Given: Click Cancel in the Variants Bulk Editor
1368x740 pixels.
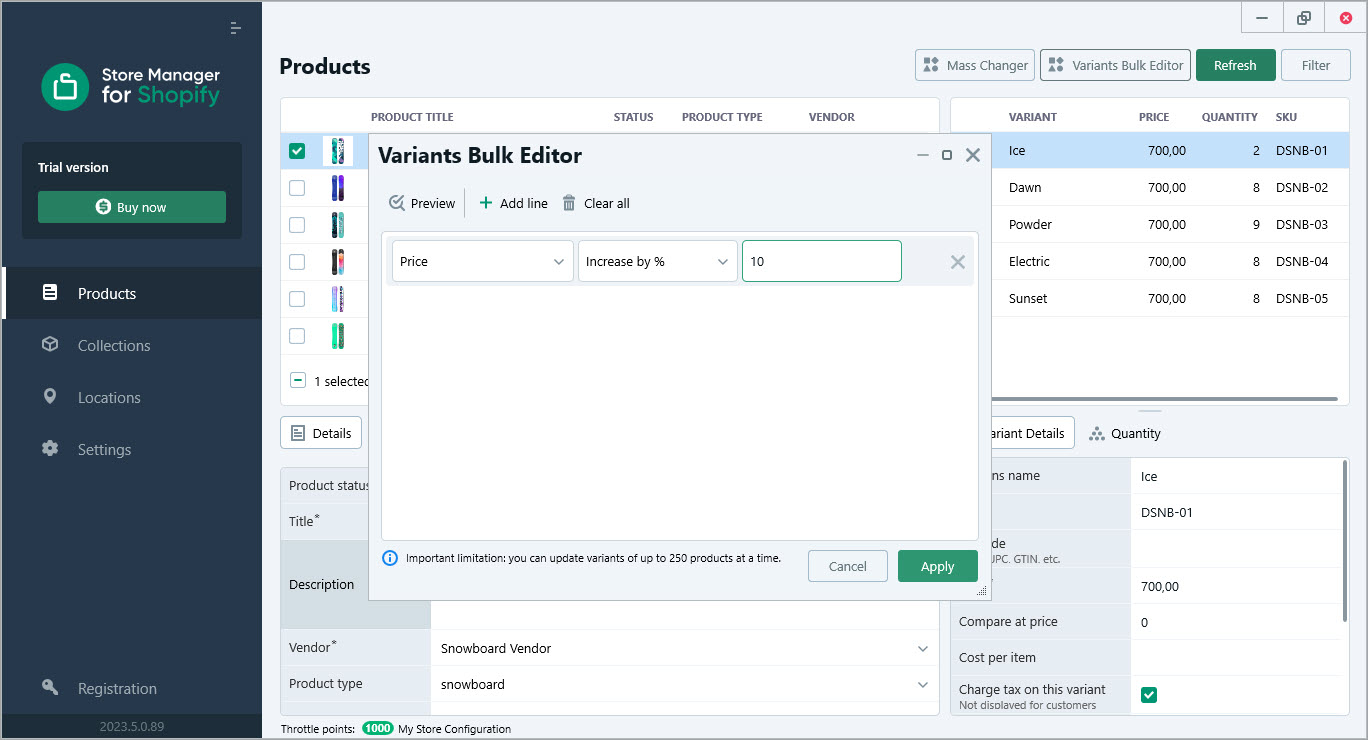Looking at the screenshot, I should (848, 566).
